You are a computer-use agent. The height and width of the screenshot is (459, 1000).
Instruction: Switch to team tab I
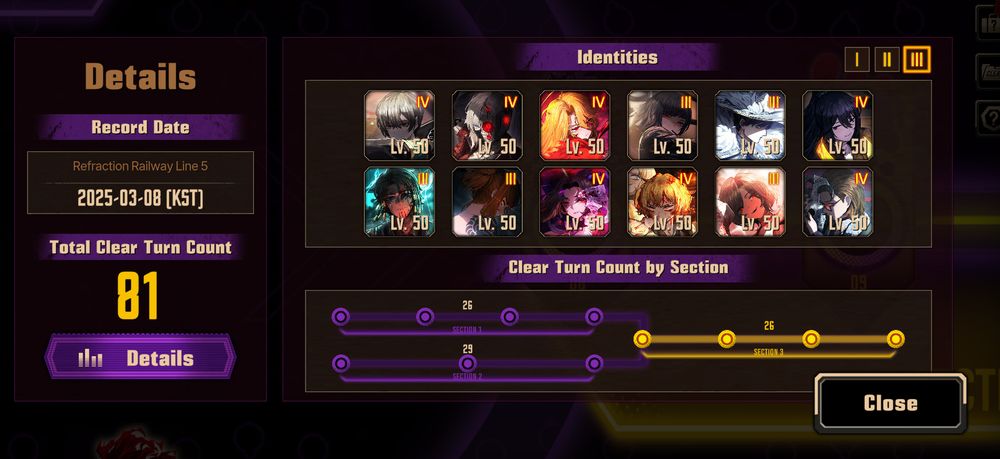click(857, 60)
